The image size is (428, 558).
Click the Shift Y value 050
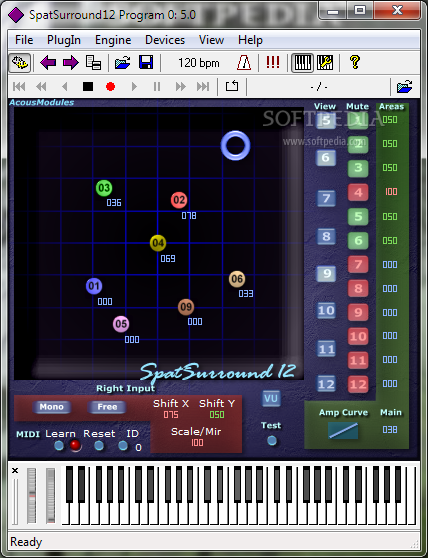[217, 415]
